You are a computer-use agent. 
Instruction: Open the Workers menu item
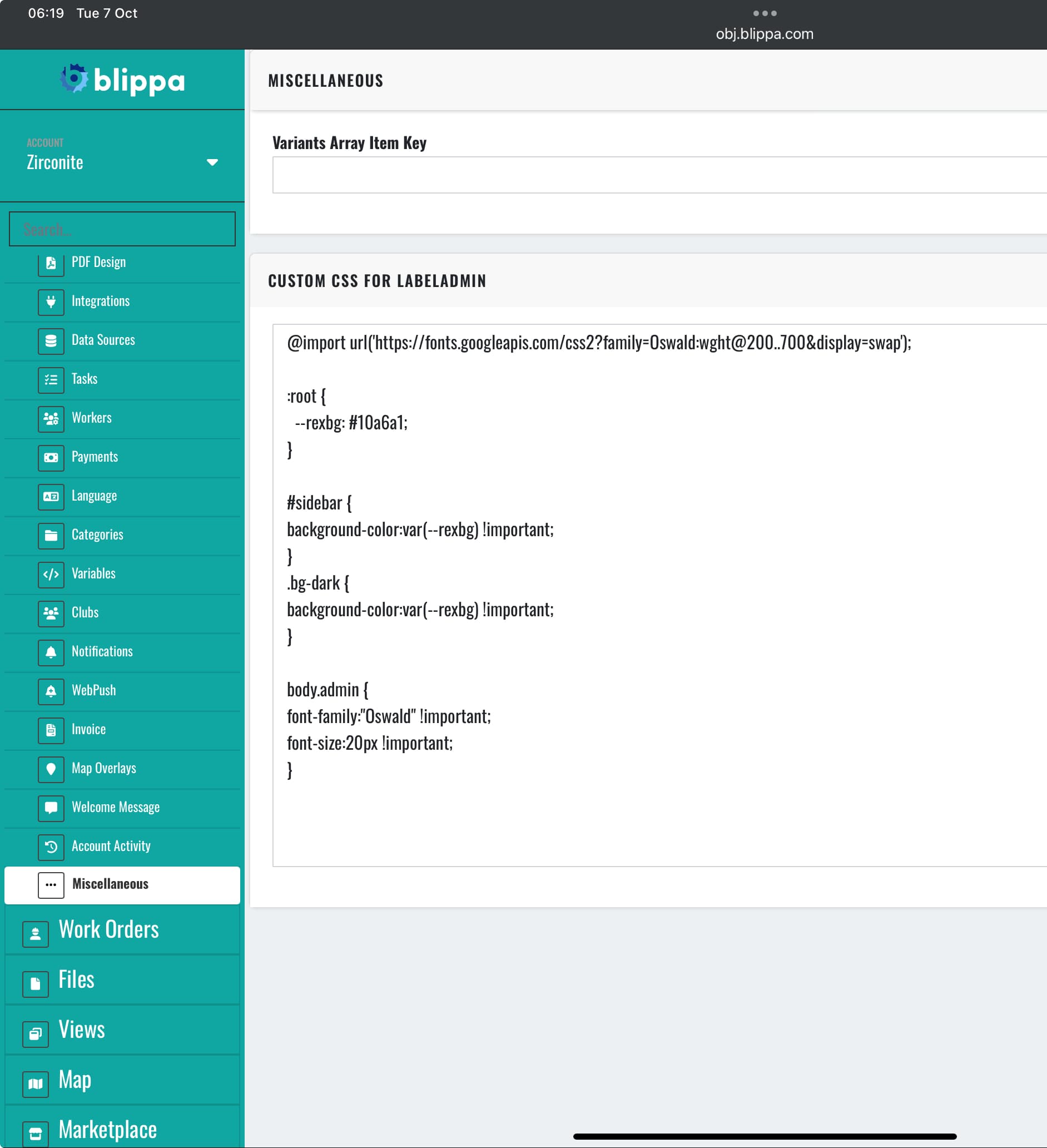pos(92,418)
